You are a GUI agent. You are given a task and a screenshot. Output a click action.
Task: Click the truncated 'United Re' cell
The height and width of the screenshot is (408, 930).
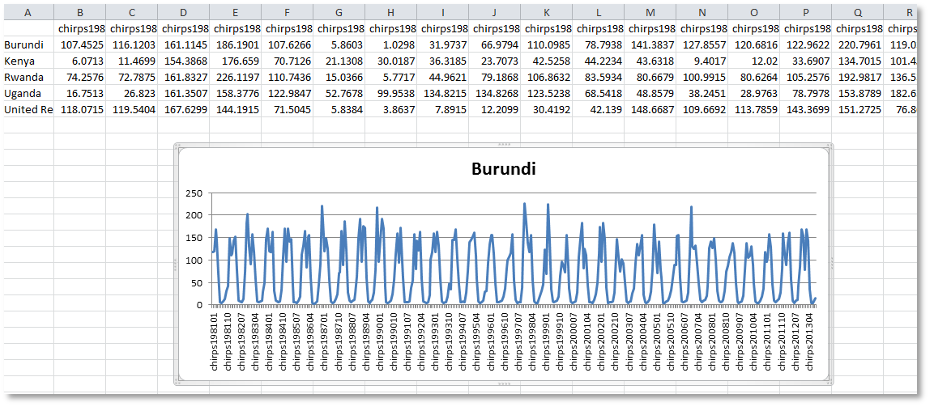coord(27,109)
